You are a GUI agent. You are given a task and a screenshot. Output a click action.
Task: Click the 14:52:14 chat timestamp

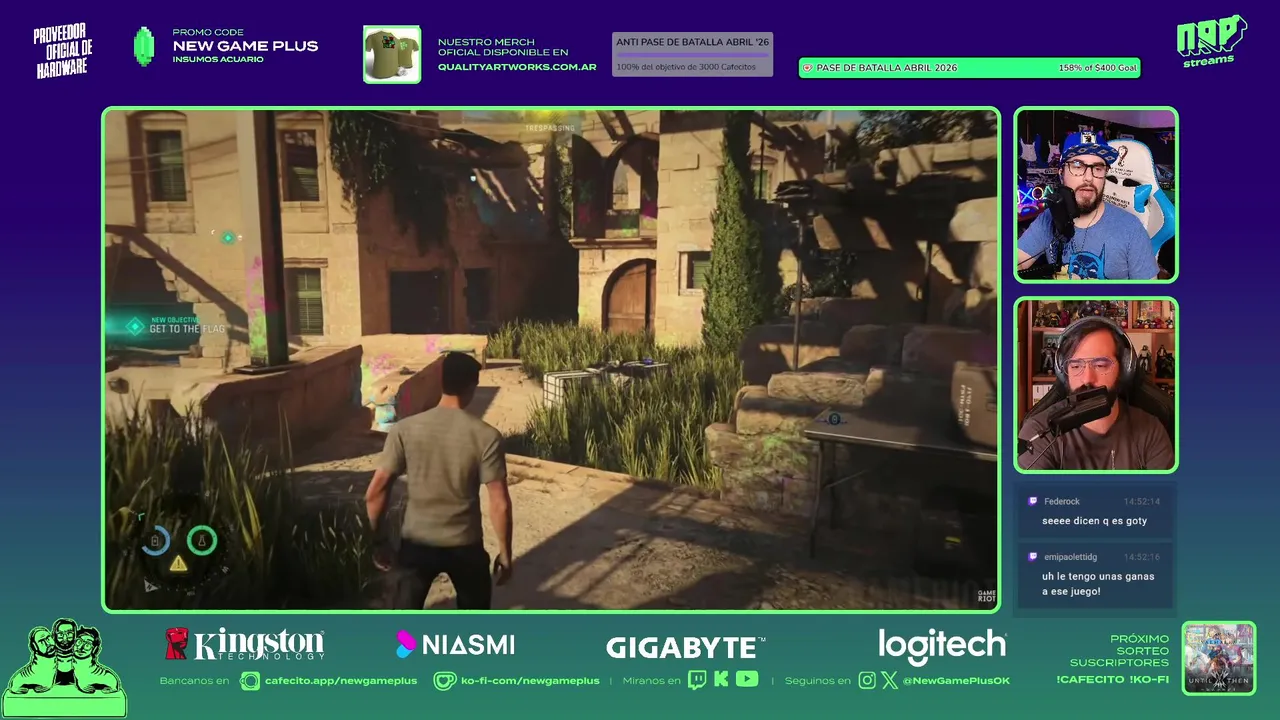[1141, 502]
